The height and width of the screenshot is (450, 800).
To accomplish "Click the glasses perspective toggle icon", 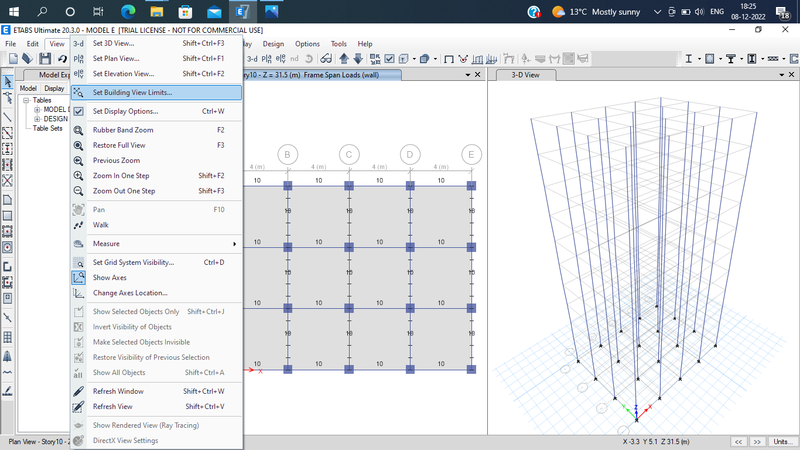I will click(x=326, y=59).
